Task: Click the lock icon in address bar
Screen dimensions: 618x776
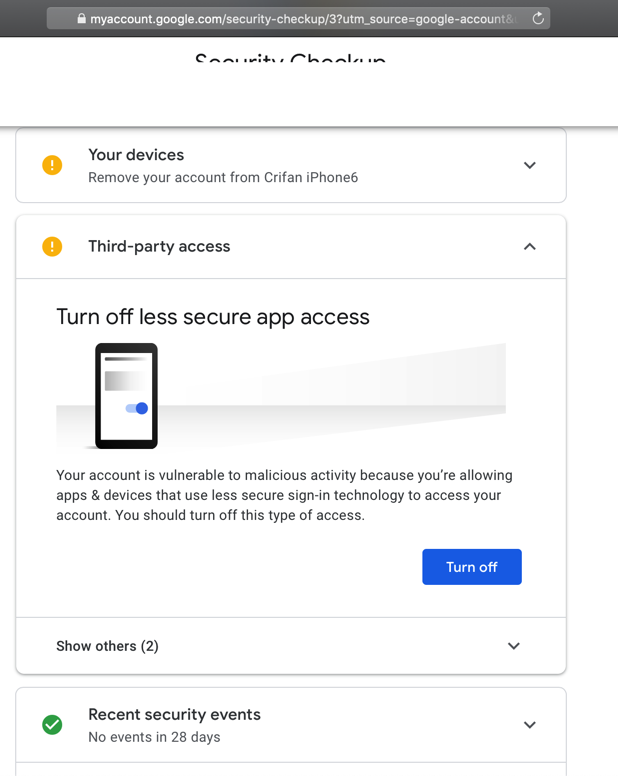Action: click(82, 19)
